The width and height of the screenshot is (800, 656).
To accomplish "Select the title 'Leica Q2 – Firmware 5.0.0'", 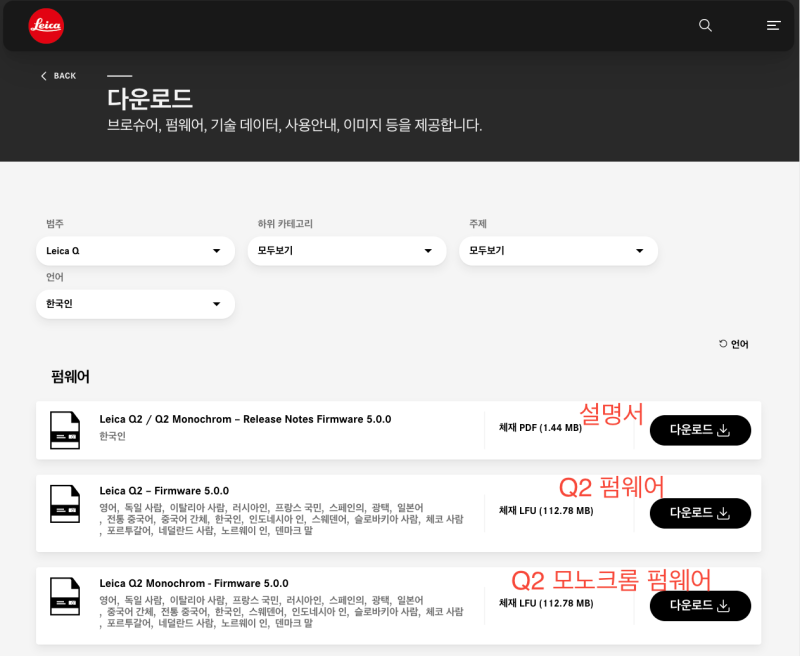I will point(164,491).
